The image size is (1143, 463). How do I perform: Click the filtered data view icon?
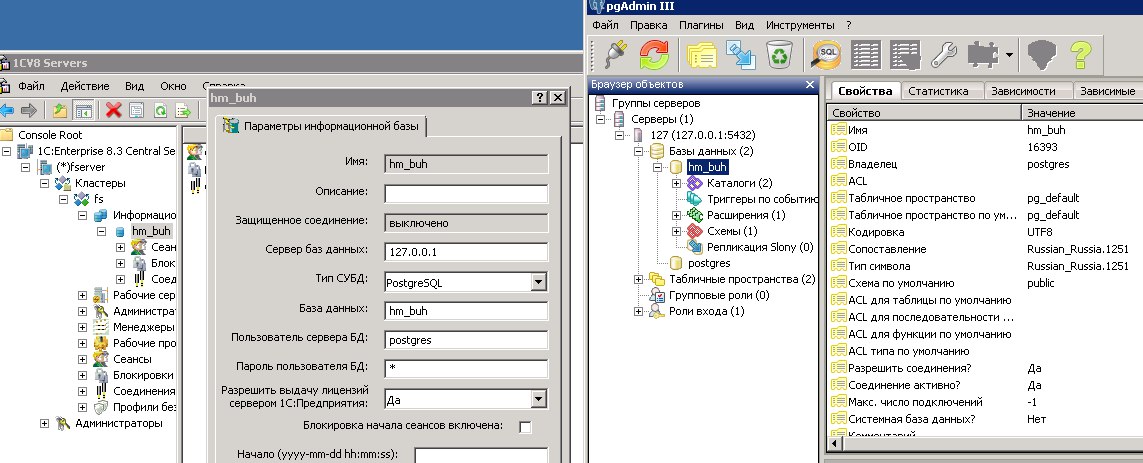[x=905, y=55]
